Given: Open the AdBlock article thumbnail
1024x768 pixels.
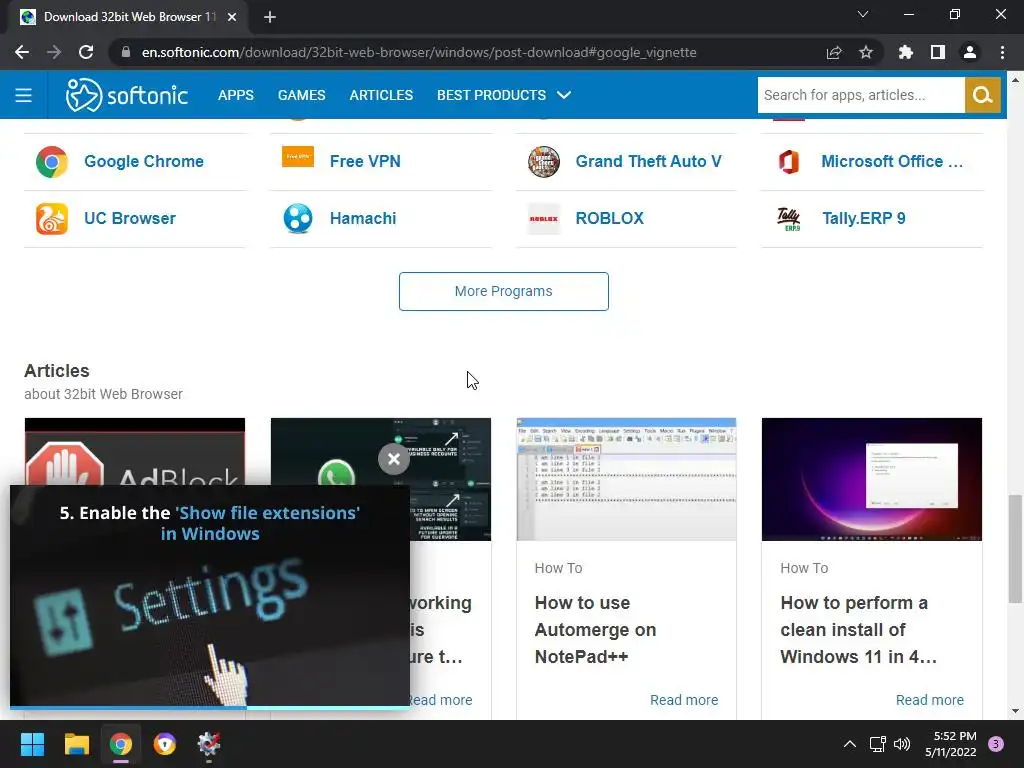Looking at the screenshot, I should [135, 451].
